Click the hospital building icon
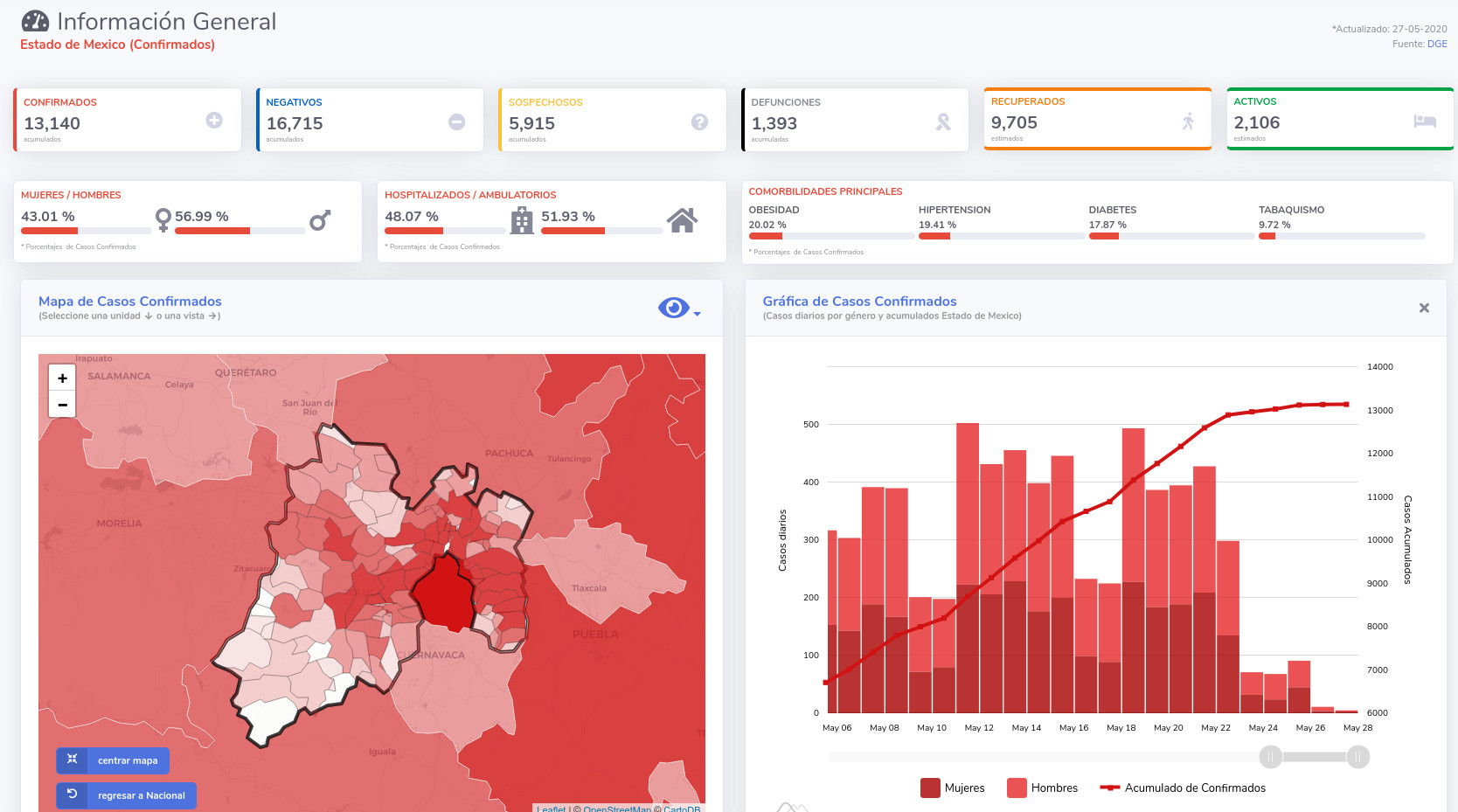 pyautogui.click(x=522, y=220)
